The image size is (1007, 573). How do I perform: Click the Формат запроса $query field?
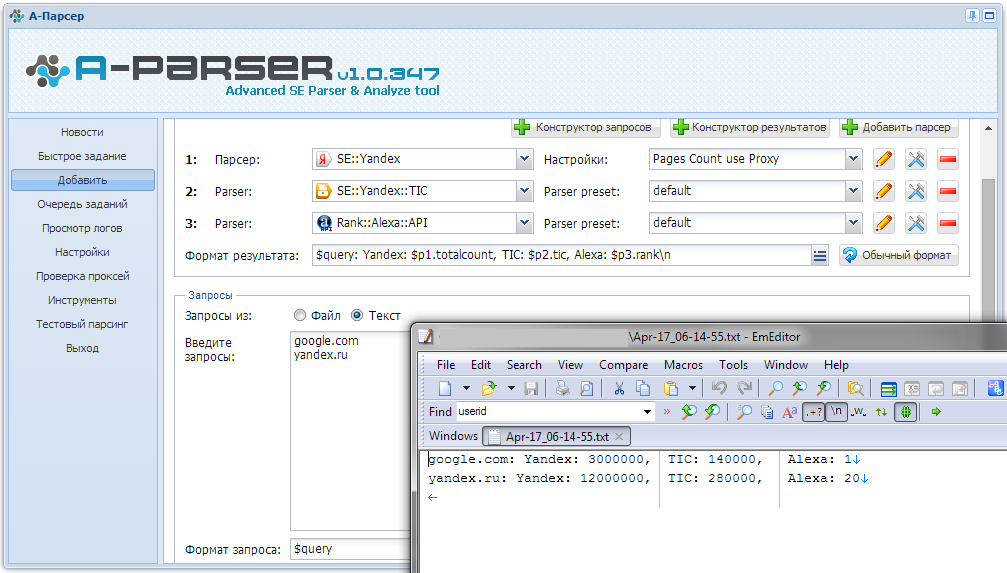pyautogui.click(x=350, y=549)
